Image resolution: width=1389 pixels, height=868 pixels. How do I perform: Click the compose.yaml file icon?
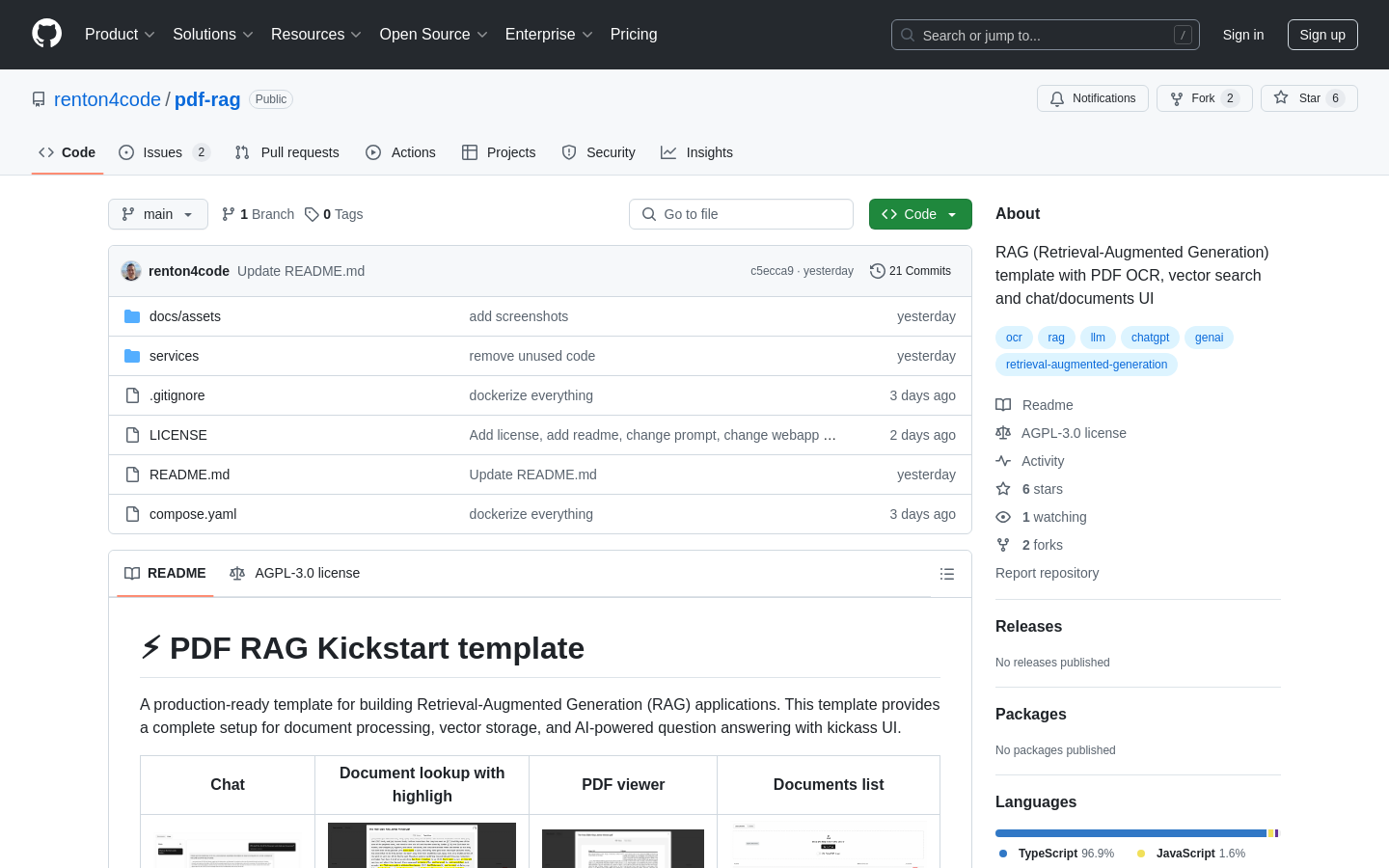pos(132,514)
